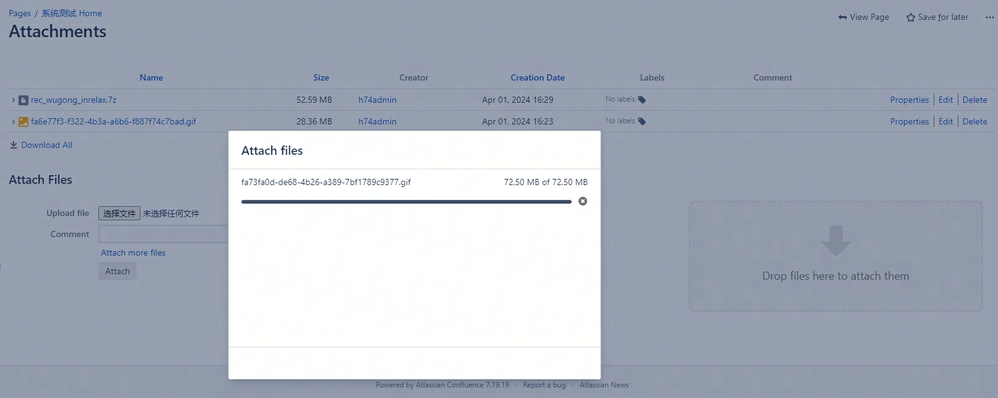The width and height of the screenshot is (998, 398).
Task: Expand the rec_wugong_inrelax.7z row details
Action: [13, 100]
